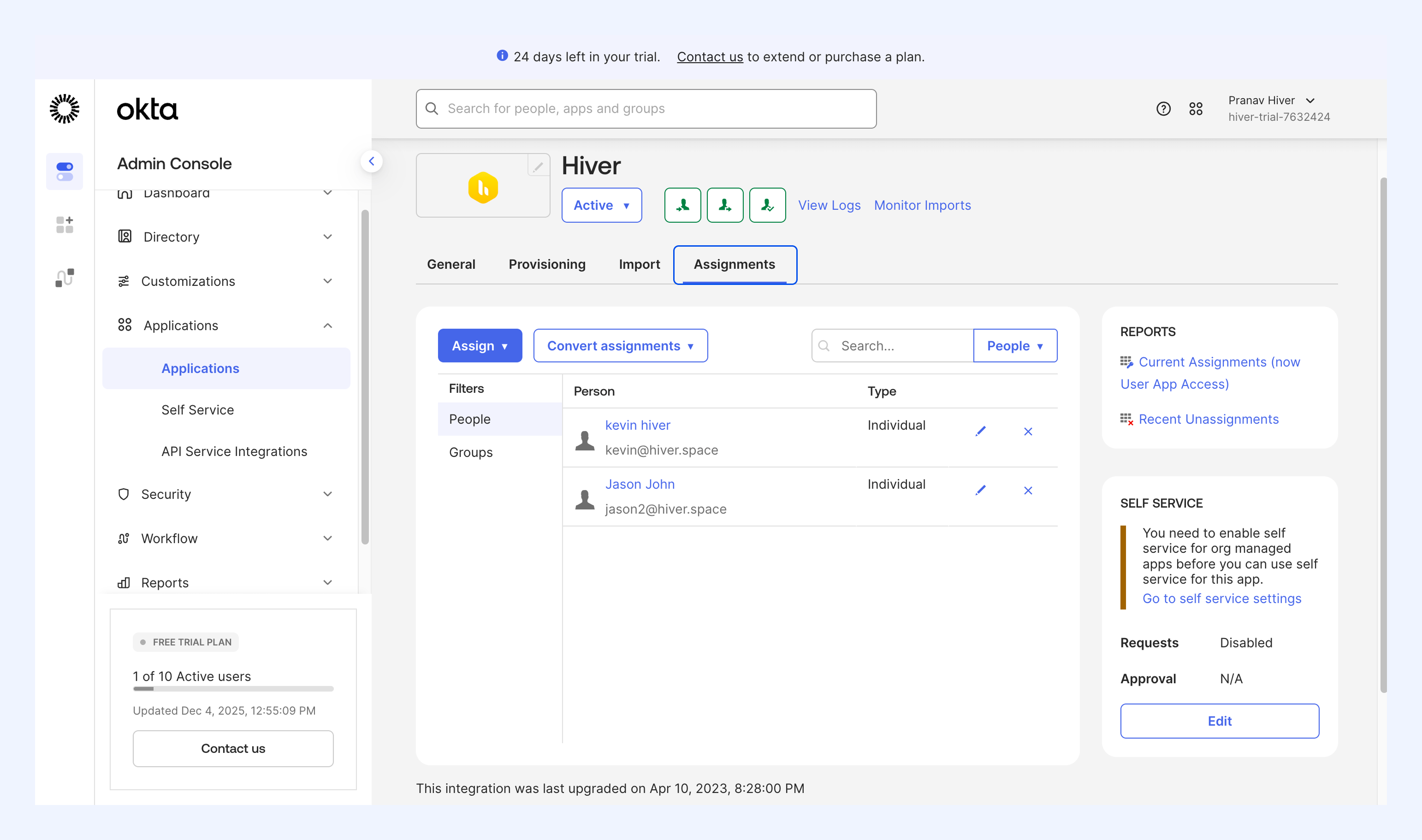This screenshot has height=840, width=1422.
Task: Edit the Hiver app logo with pencil icon
Action: [538, 166]
